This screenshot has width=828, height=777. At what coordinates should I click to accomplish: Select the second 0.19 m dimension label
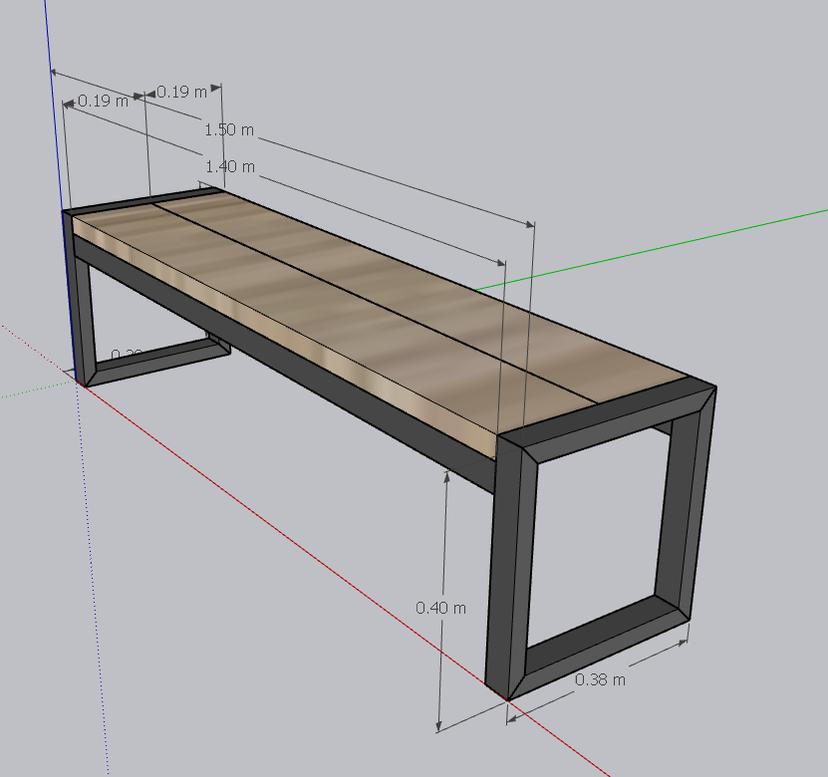[182, 91]
